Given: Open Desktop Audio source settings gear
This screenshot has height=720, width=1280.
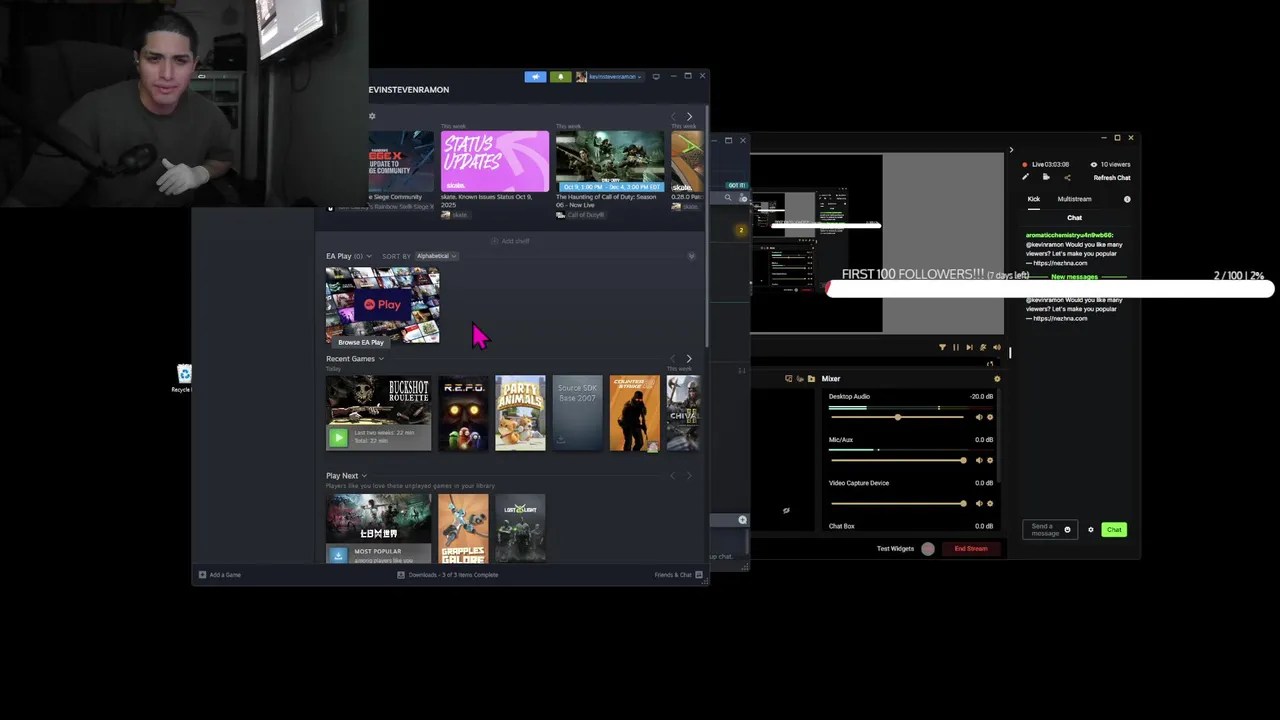Looking at the screenshot, I should point(990,417).
